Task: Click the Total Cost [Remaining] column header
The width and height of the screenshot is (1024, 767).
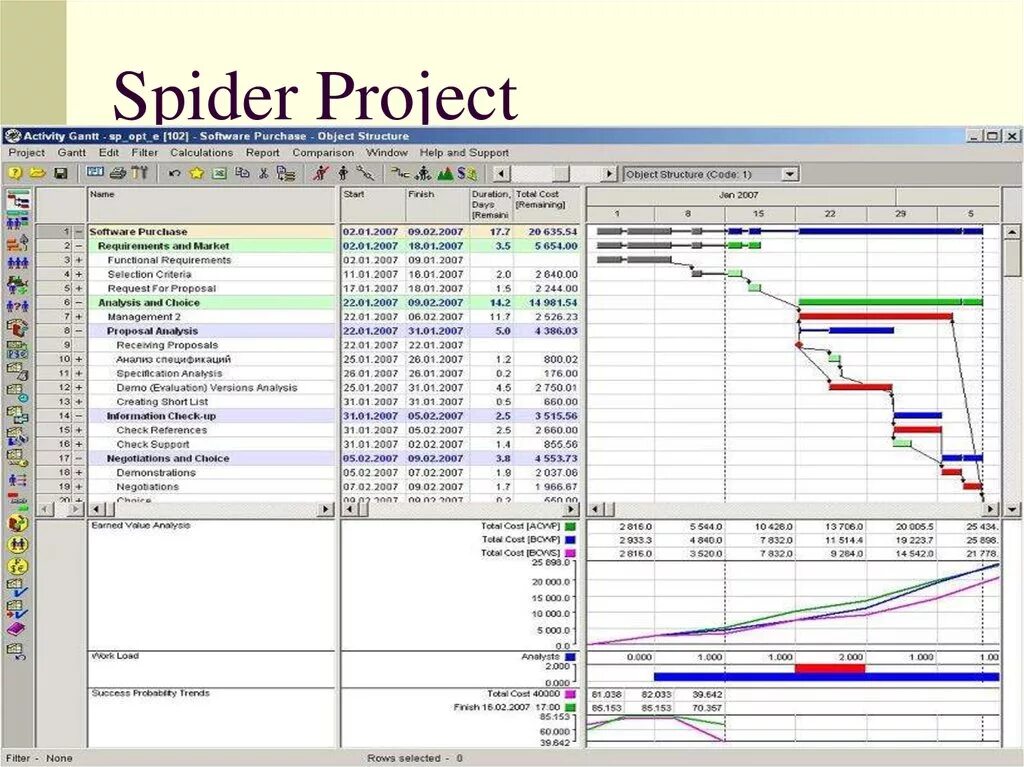Action: click(x=547, y=204)
